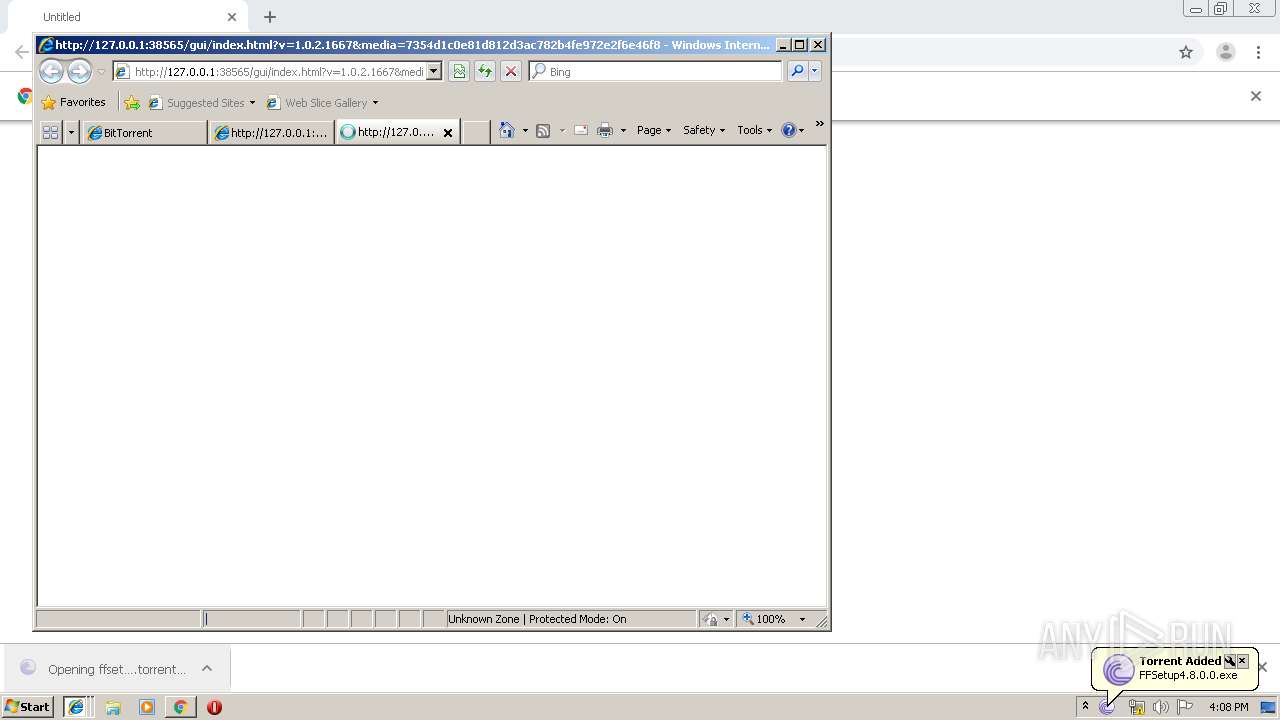Viewport: 1280px width, 720px height.
Task: Switch to the second http://127.0.0.1 tab
Action: coord(271,132)
